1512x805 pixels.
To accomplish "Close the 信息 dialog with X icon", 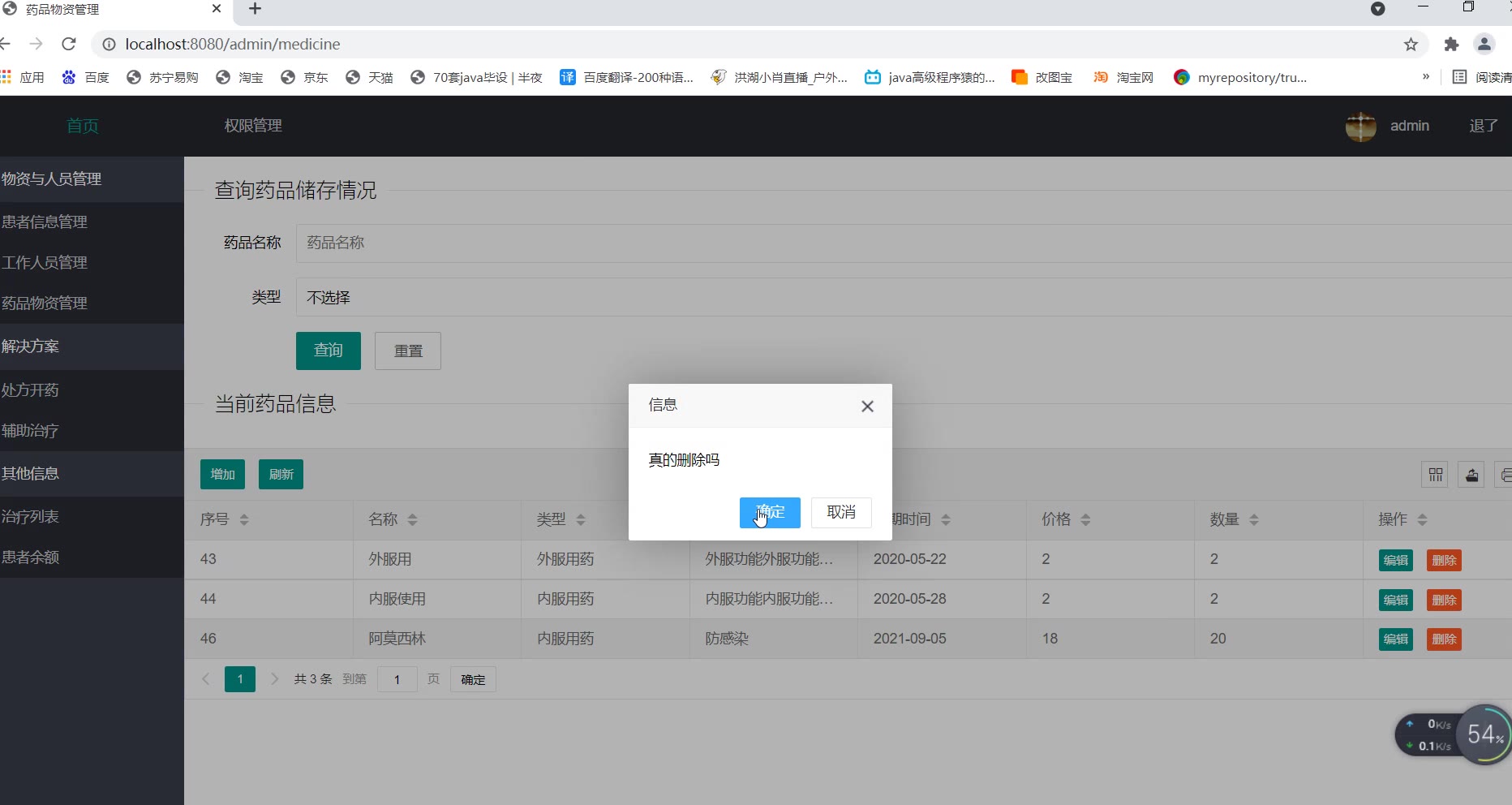I will [867, 406].
